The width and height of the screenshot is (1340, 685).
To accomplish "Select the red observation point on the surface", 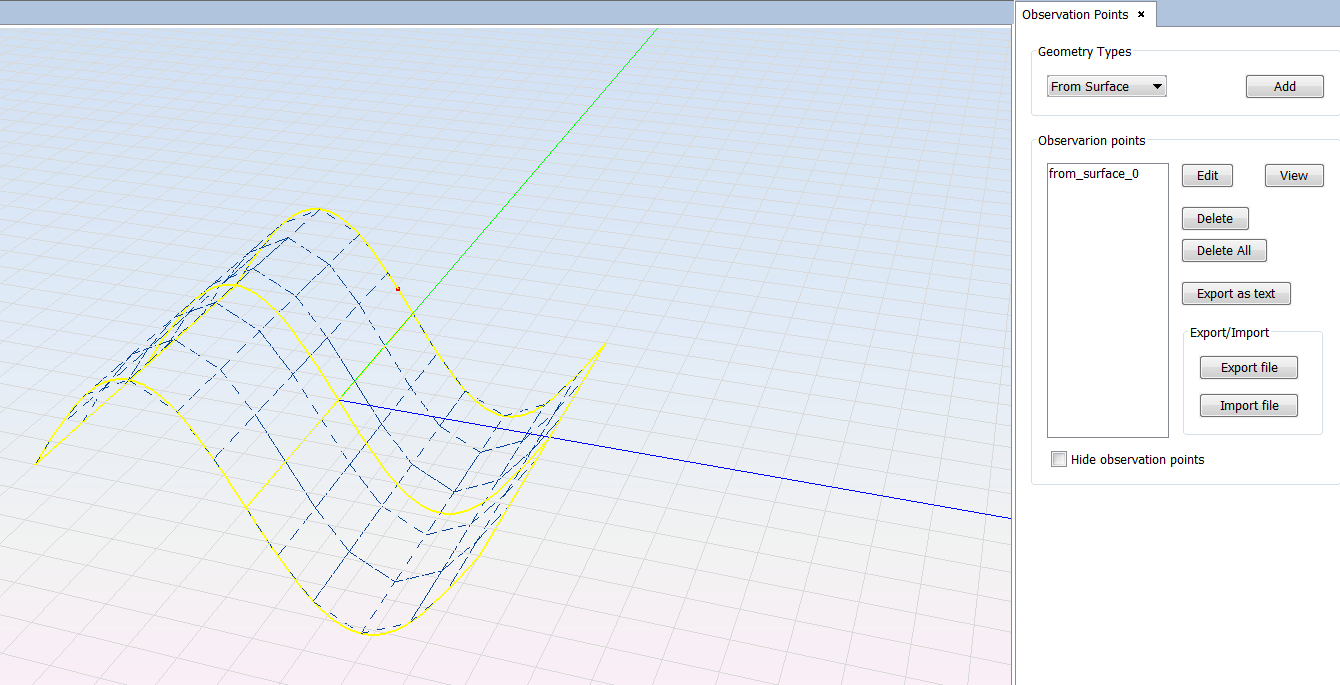I will coord(397,289).
